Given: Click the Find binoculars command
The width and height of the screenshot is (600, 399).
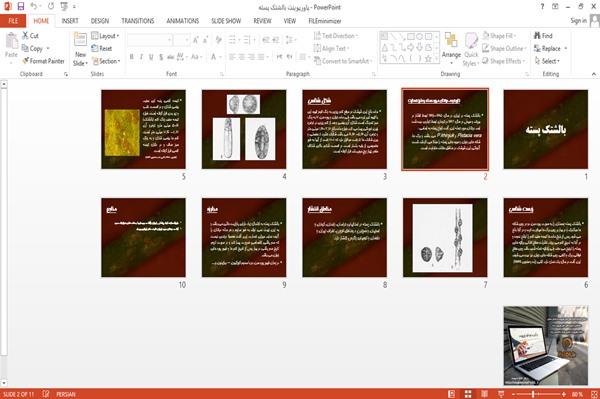Looking at the screenshot, I should [x=543, y=36].
